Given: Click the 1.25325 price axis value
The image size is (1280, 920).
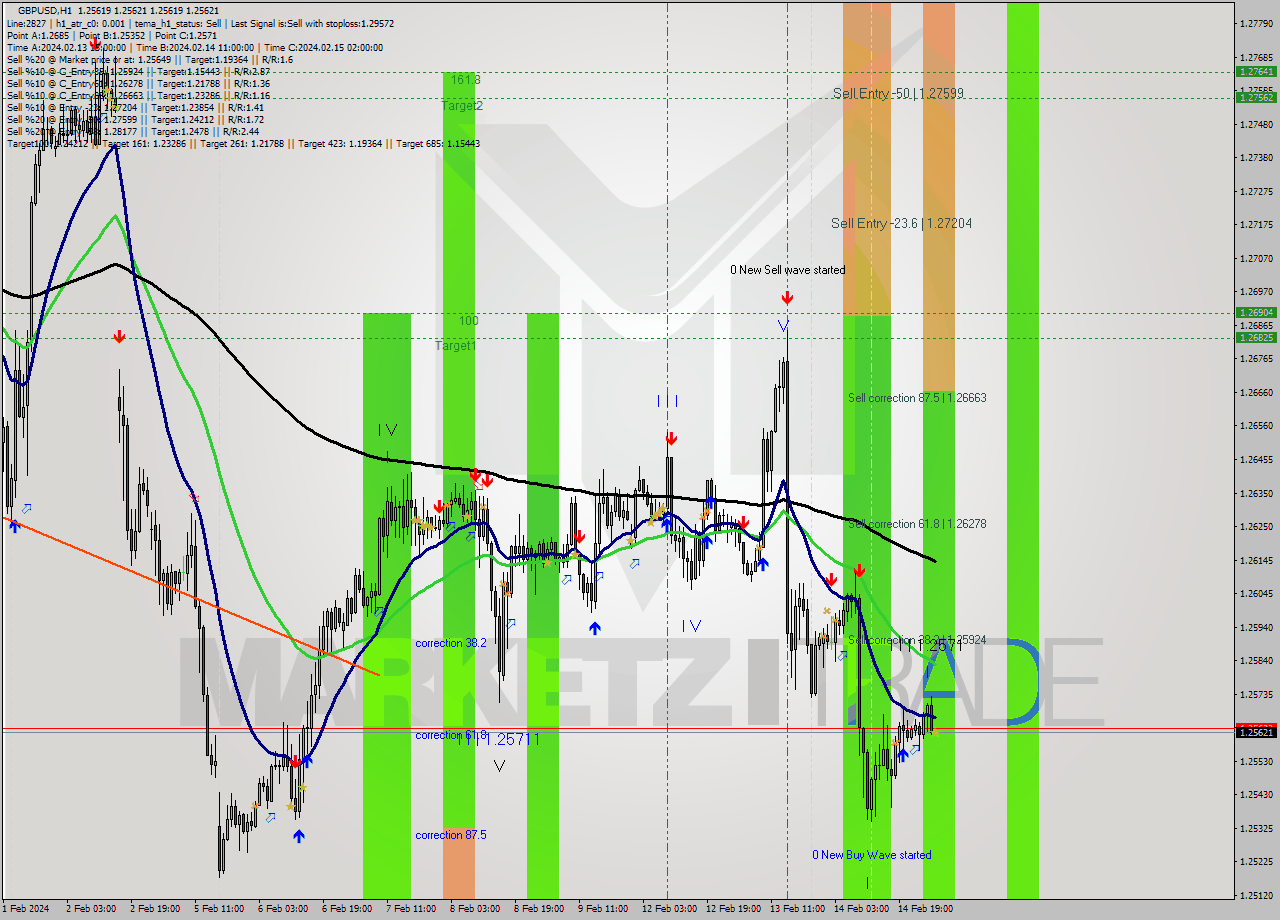Looking at the screenshot, I should [1256, 828].
